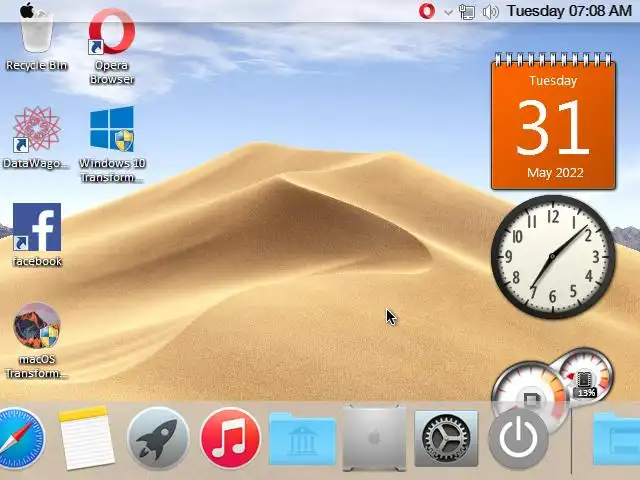Open the Notes app in the dock
The height and width of the screenshot is (480, 640).
click(86, 438)
